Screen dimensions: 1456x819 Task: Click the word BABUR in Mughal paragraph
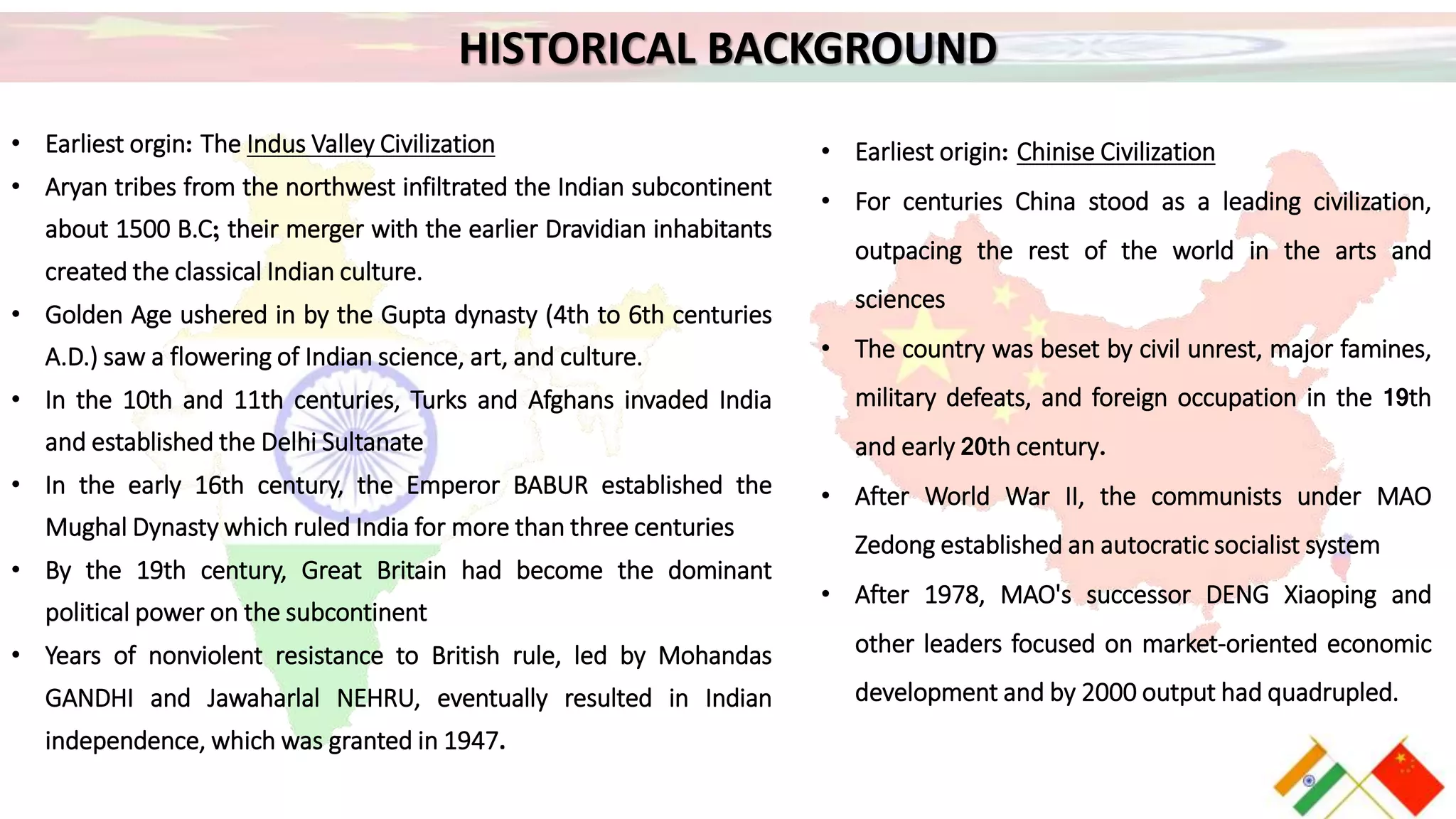550,486
